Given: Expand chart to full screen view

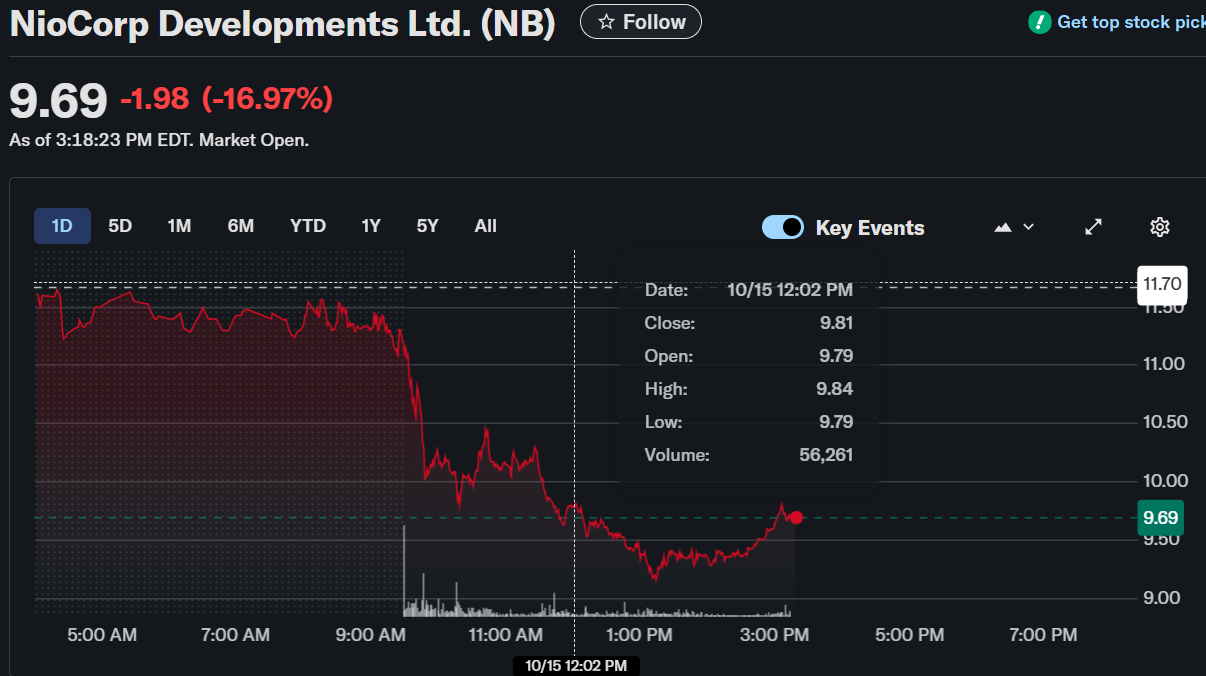Looking at the screenshot, I should [x=1093, y=227].
